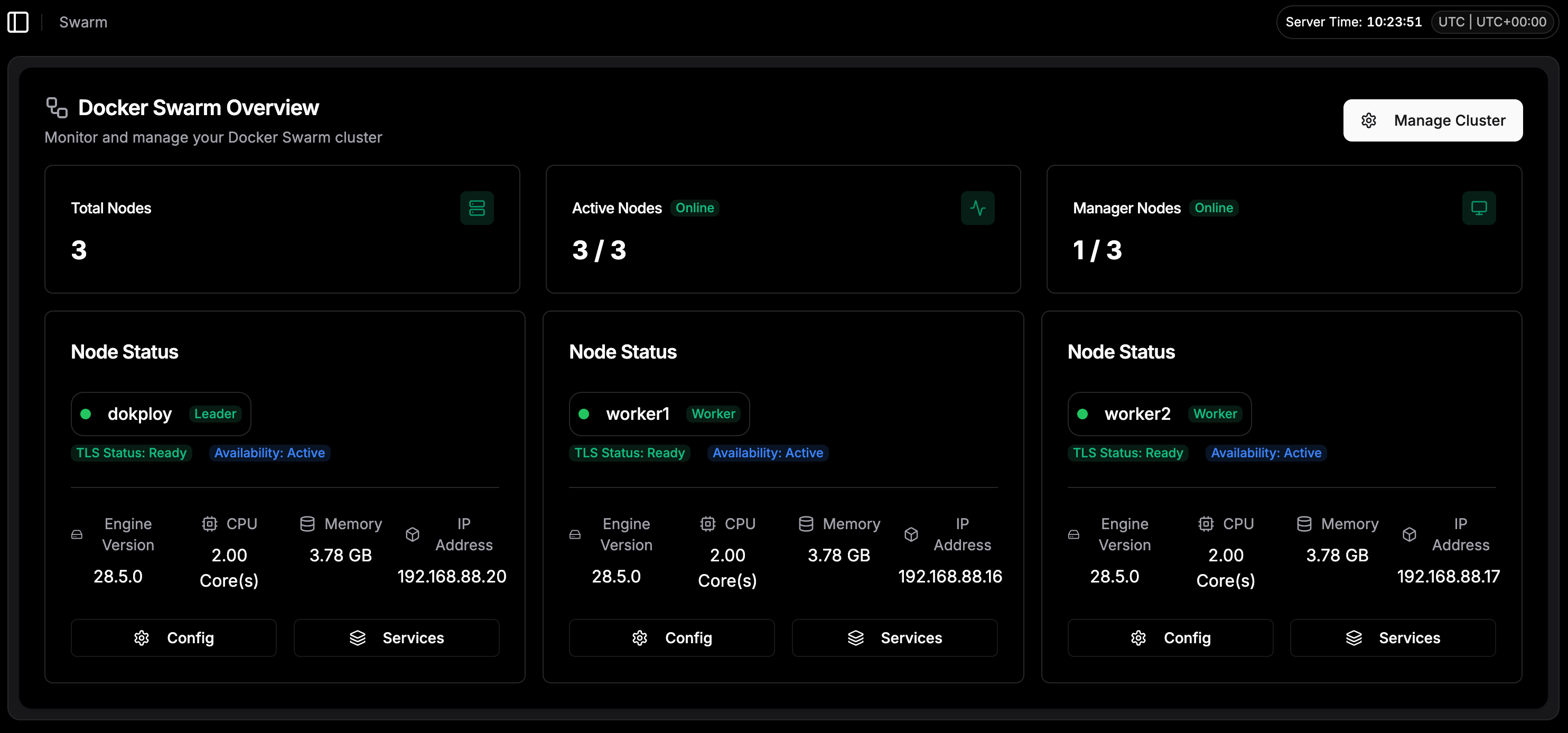Toggle the sidebar panel icon
The width and height of the screenshot is (1568, 733).
[17, 22]
